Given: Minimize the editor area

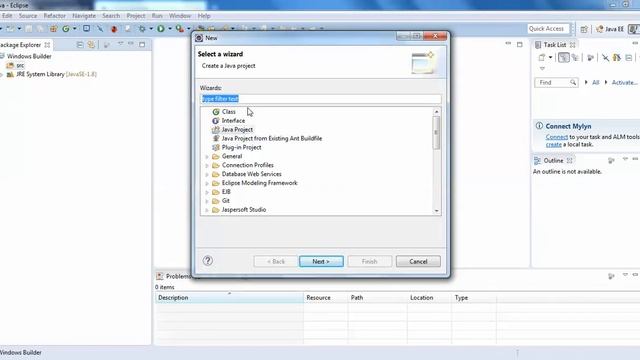Looking at the screenshot, I should click(508, 43).
